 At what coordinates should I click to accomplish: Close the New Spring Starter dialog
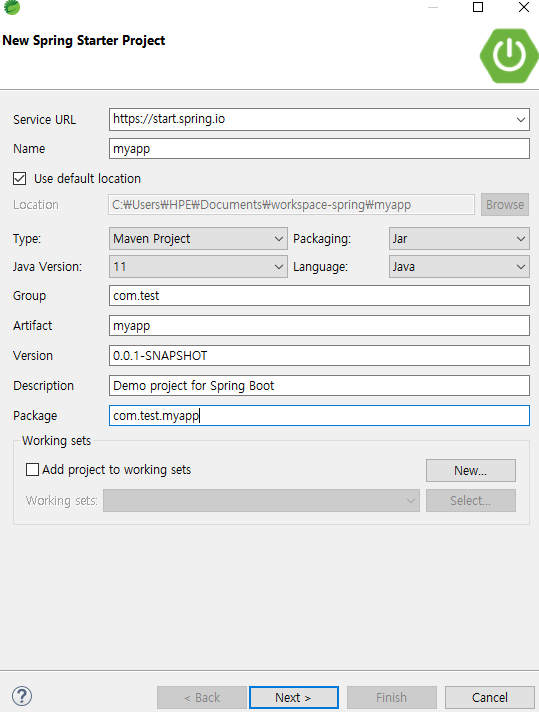[524, 7]
